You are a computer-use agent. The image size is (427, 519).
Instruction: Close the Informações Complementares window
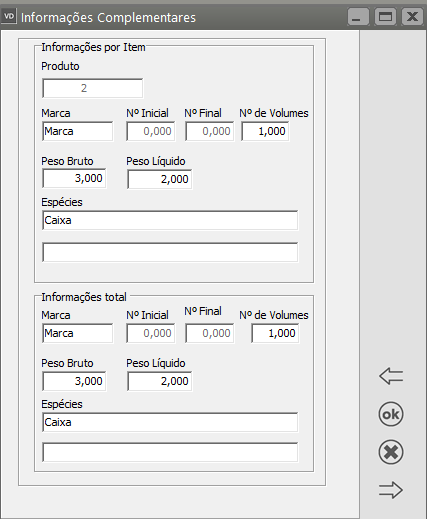pos(412,17)
